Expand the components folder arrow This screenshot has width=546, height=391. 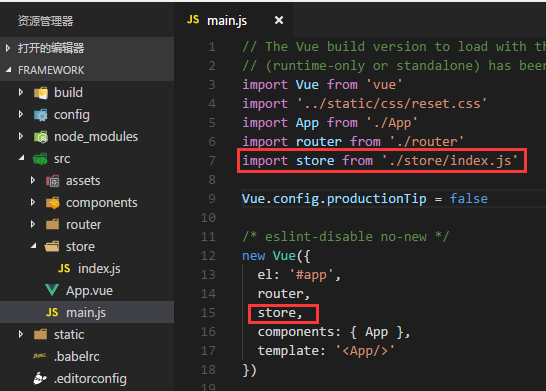click(33, 202)
